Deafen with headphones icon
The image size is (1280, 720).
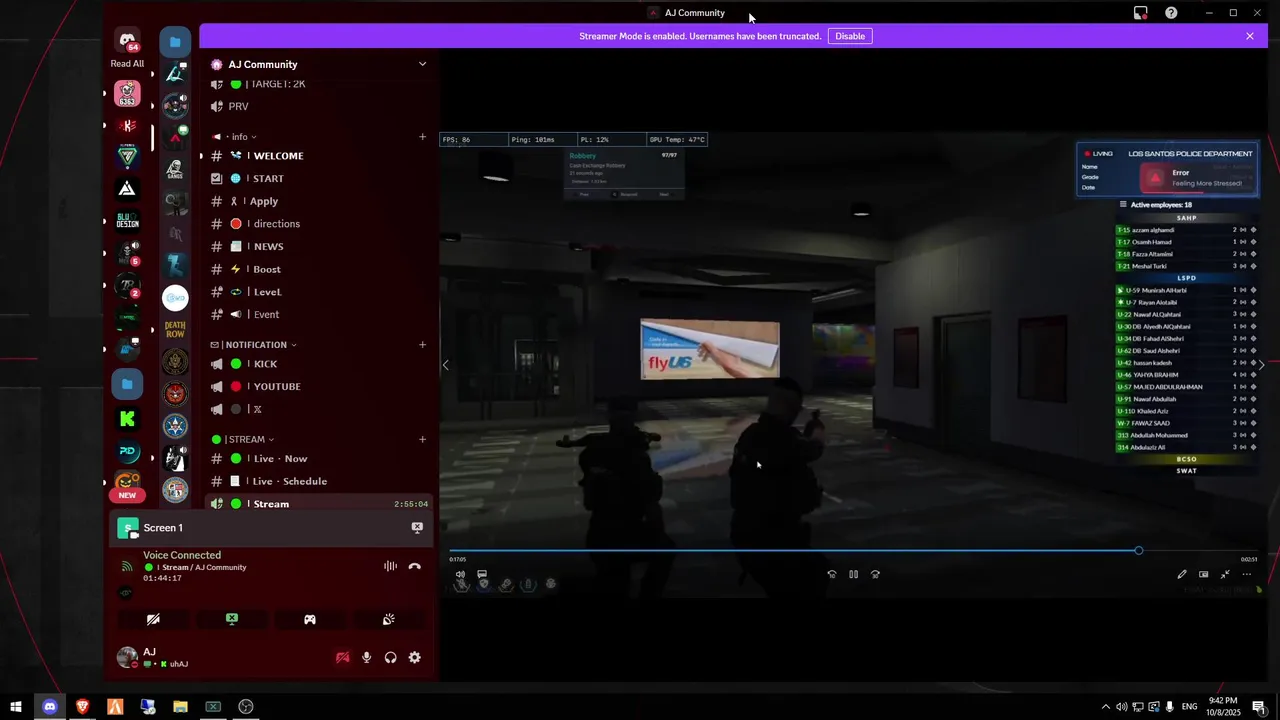[391, 657]
